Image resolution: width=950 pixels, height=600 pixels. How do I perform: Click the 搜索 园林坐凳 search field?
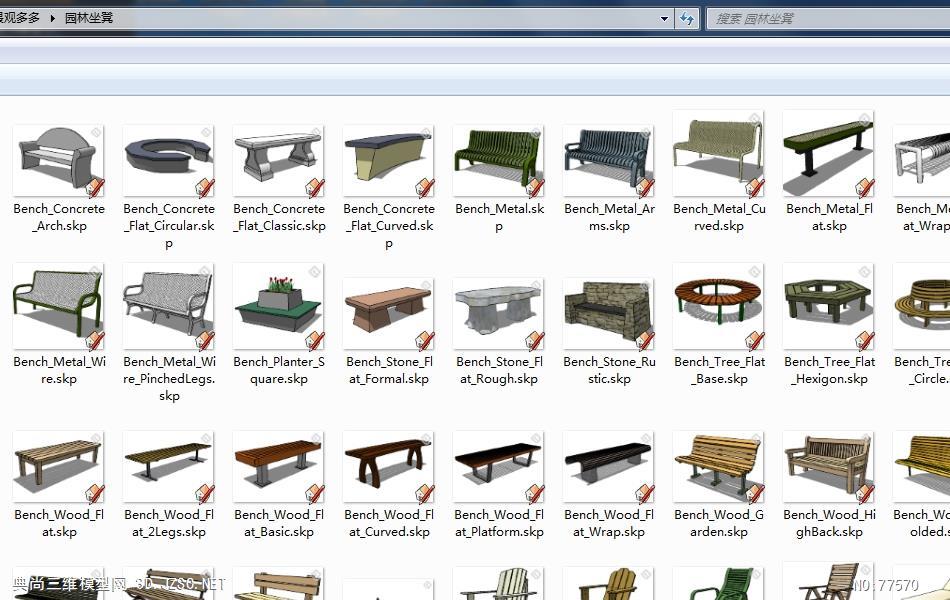[828, 19]
